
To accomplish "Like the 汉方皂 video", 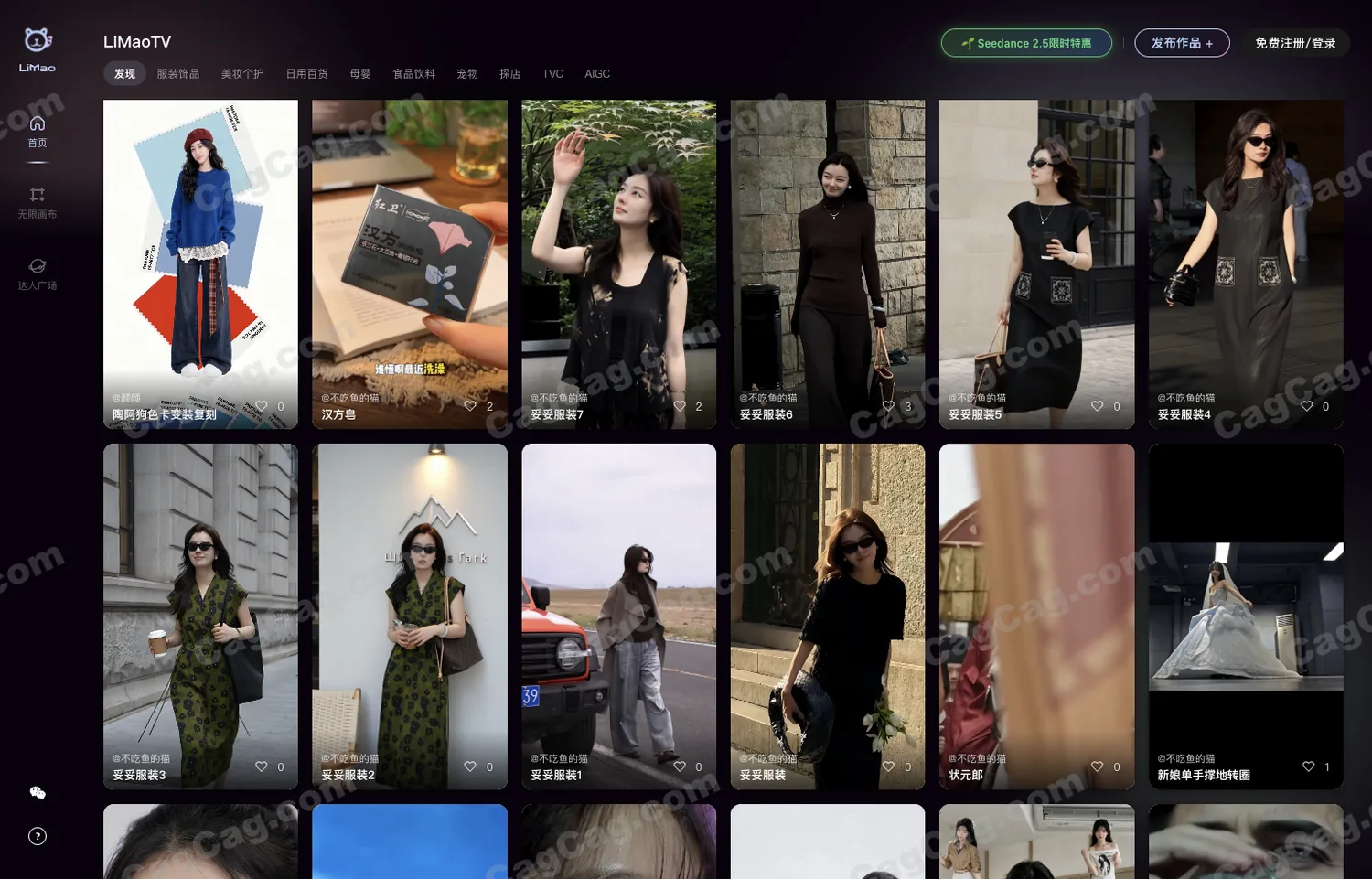I will [x=470, y=406].
